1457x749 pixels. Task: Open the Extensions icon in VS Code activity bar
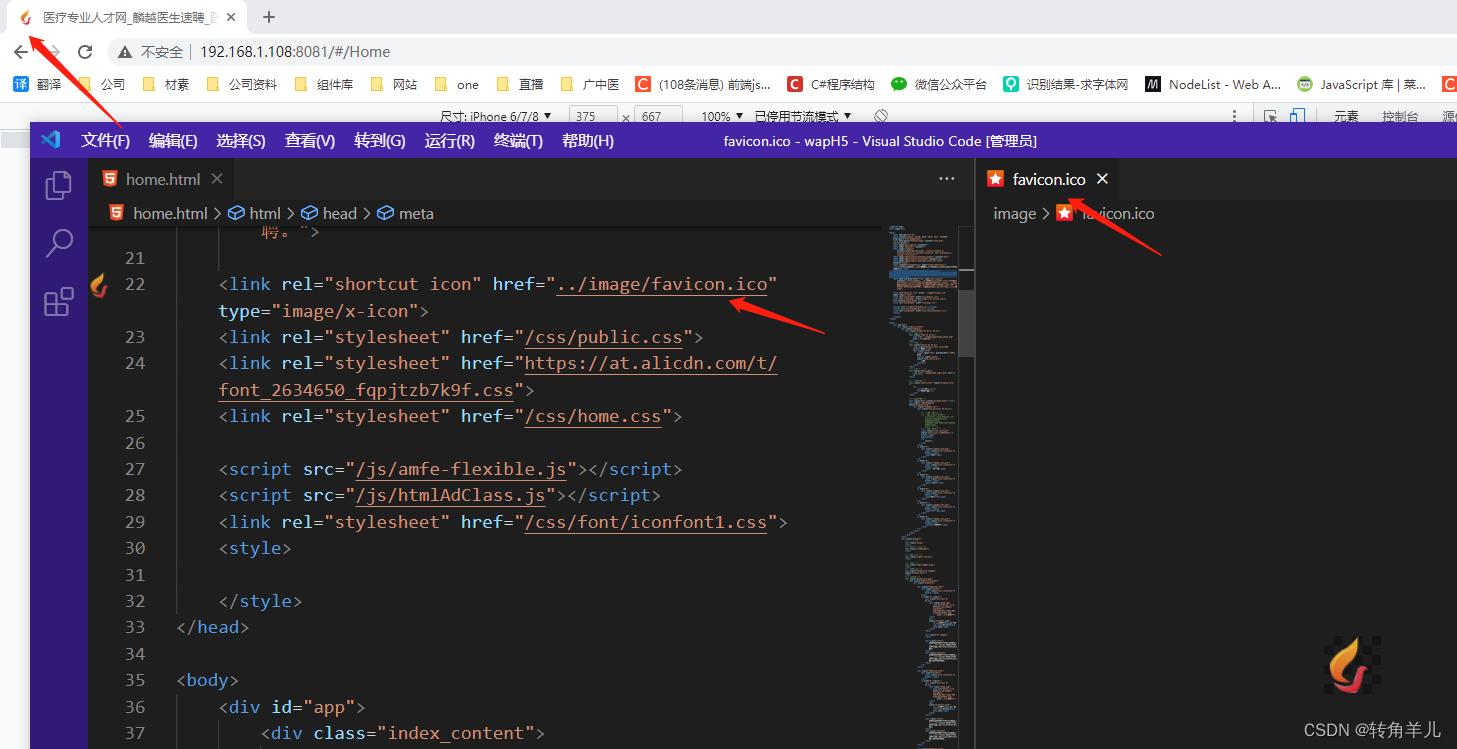(59, 301)
